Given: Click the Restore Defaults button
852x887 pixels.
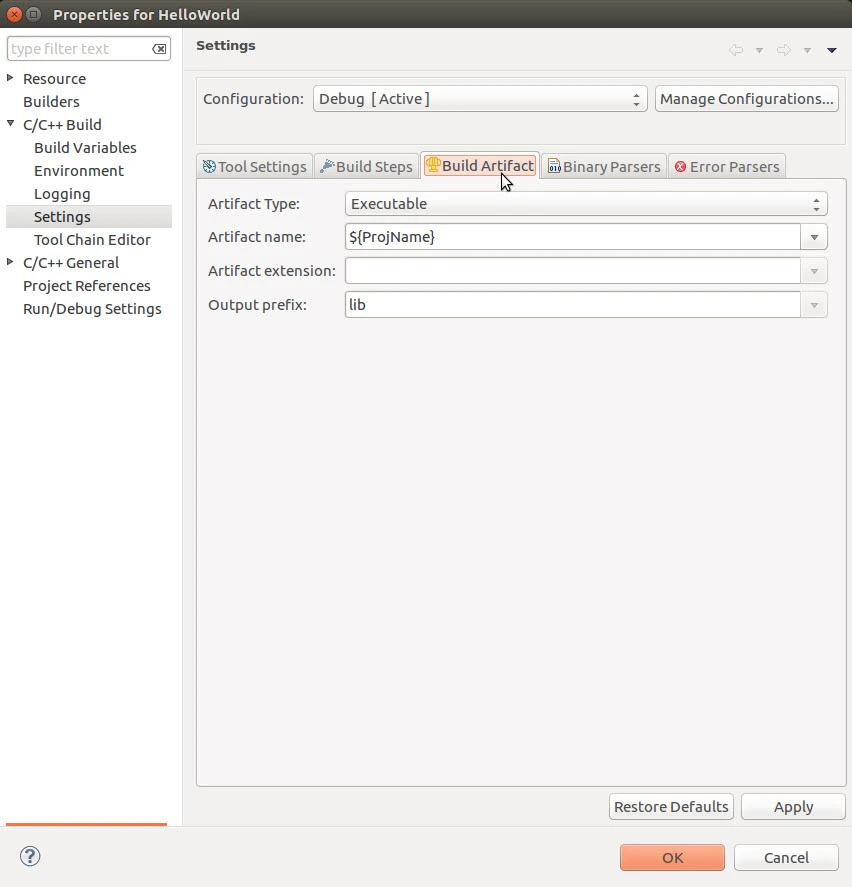Looking at the screenshot, I should pyautogui.click(x=671, y=807).
